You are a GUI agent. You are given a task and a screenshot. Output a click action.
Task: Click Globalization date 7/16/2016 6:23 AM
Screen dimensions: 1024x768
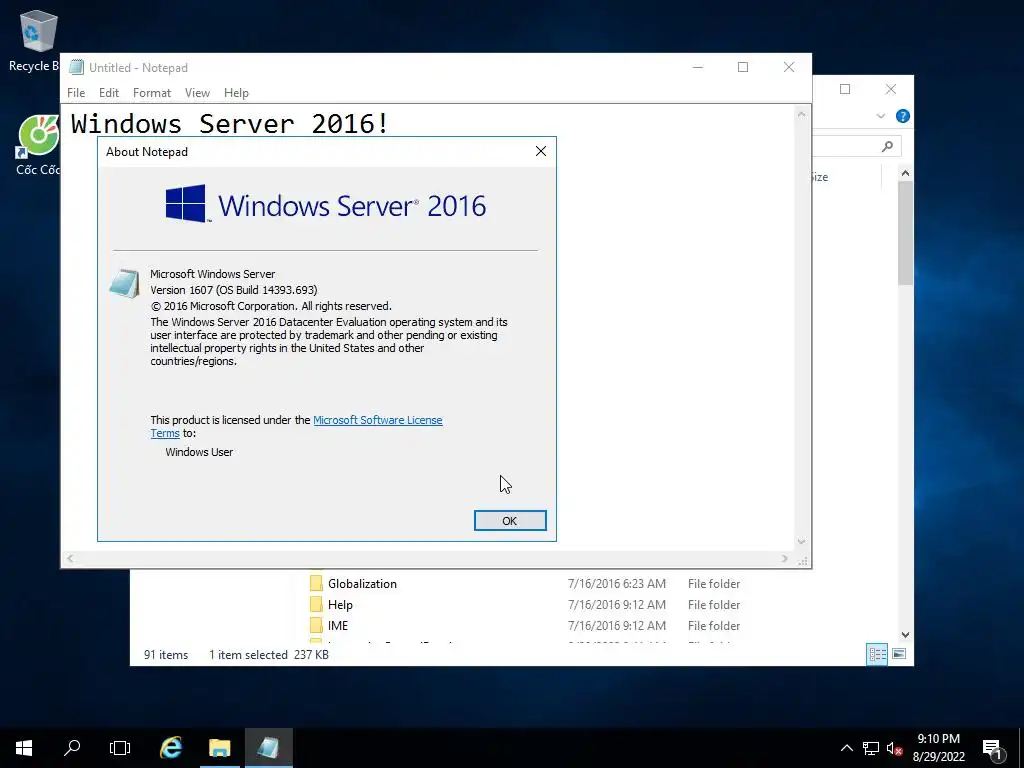click(616, 584)
